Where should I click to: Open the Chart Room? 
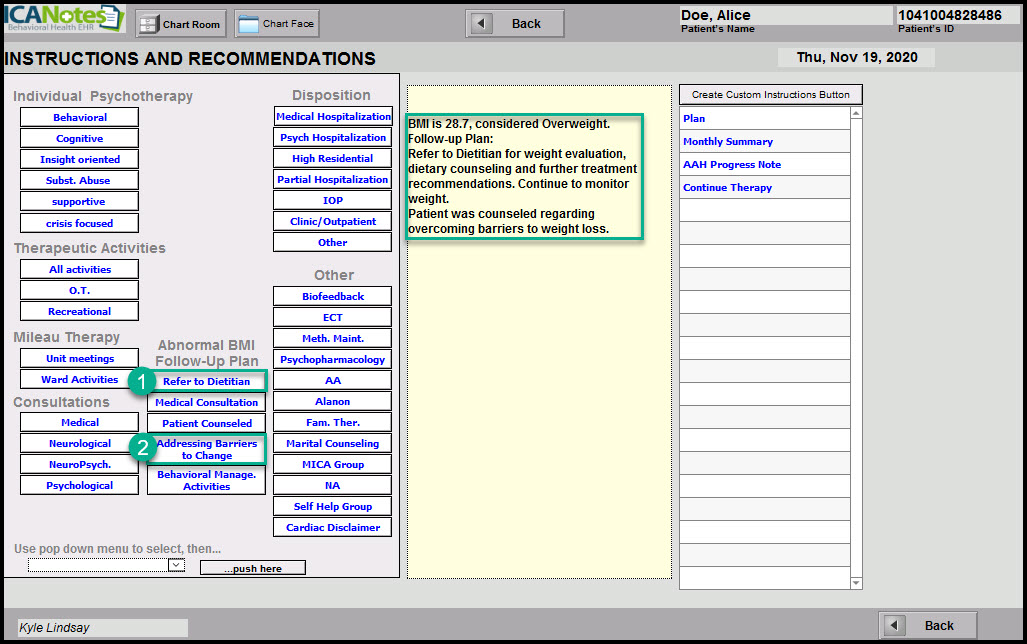180,24
